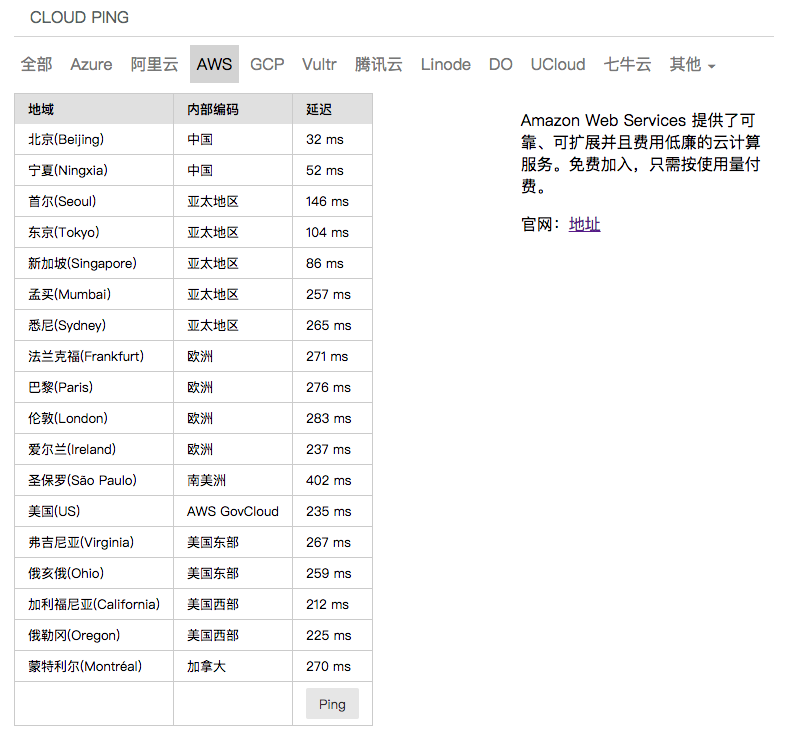Select the 伦敦(London) region cell
This screenshot has height=756, width=788.
(94, 418)
